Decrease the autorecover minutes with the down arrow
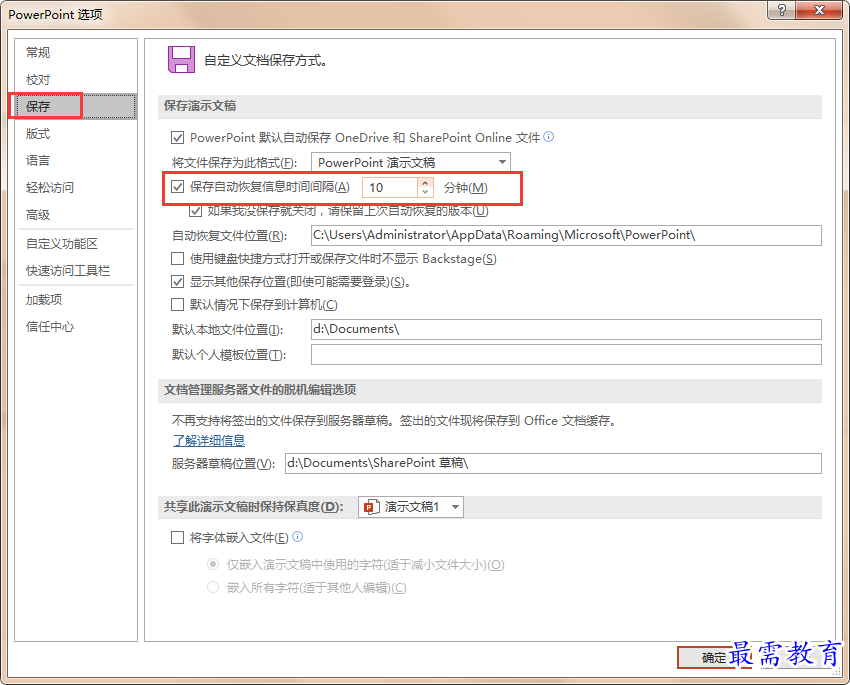Image resolution: width=850 pixels, height=685 pixels. [x=426, y=192]
